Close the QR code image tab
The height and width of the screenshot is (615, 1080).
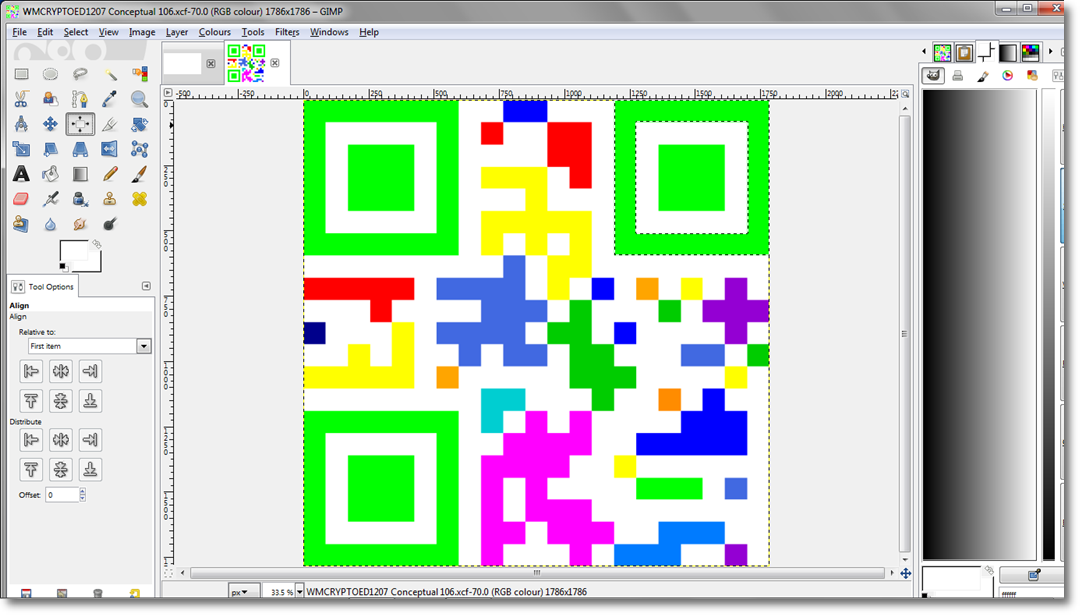(x=275, y=63)
